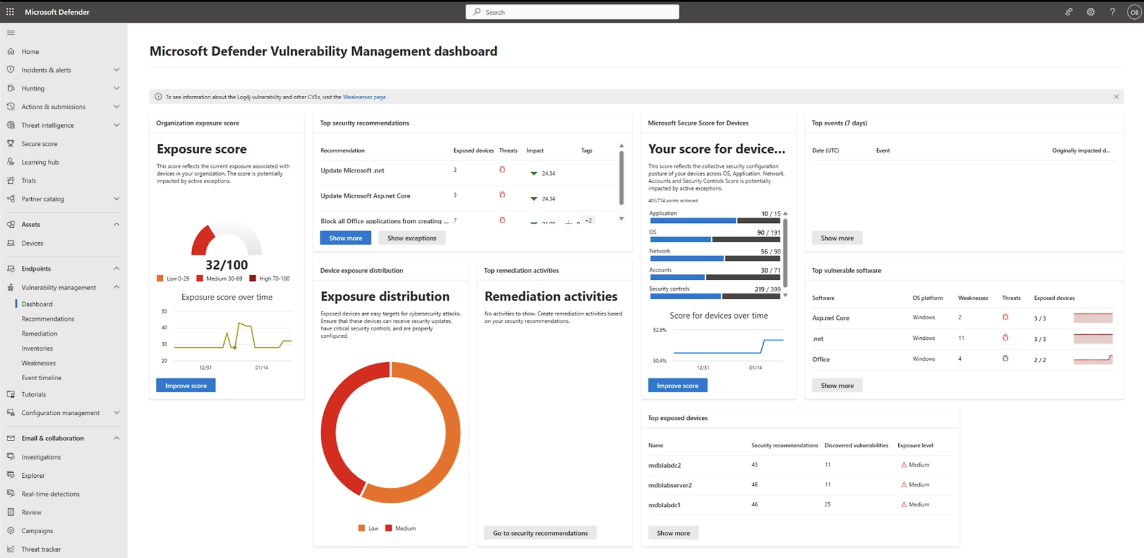The image size is (1144, 558).
Task: Collapse the Endpoints section chevron
Action: [x=117, y=268]
